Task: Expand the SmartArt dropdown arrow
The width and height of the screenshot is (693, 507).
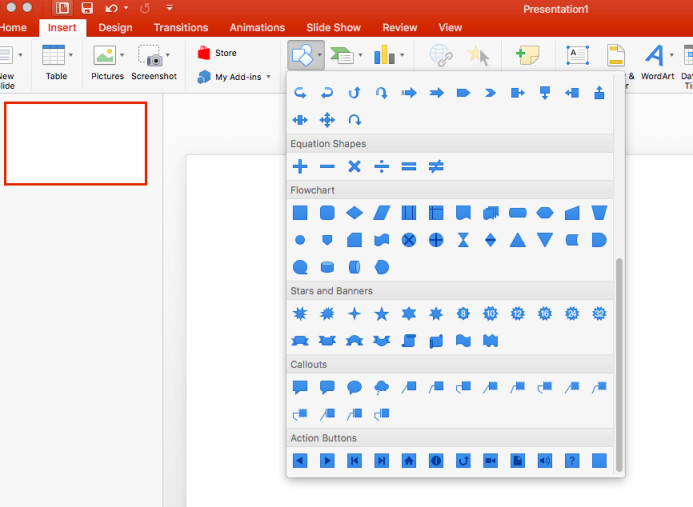Action: tap(360, 55)
